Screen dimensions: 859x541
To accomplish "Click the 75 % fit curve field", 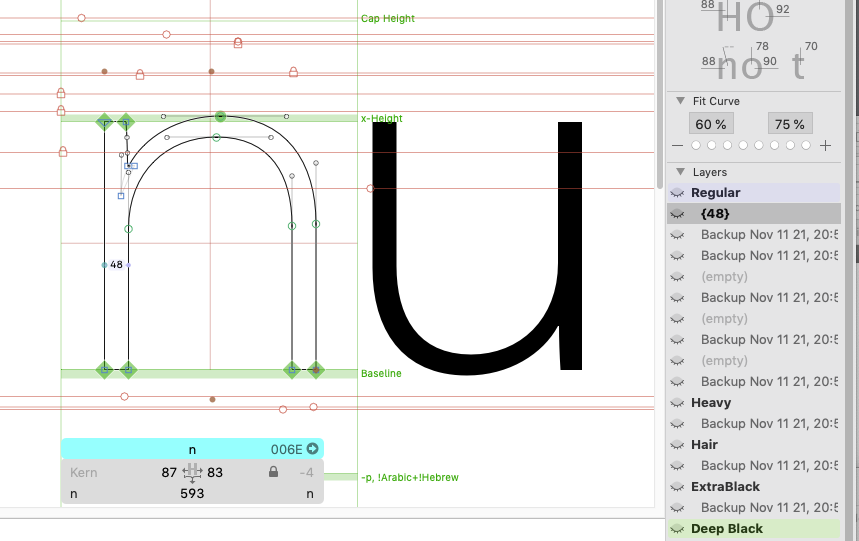I will tap(789, 124).
